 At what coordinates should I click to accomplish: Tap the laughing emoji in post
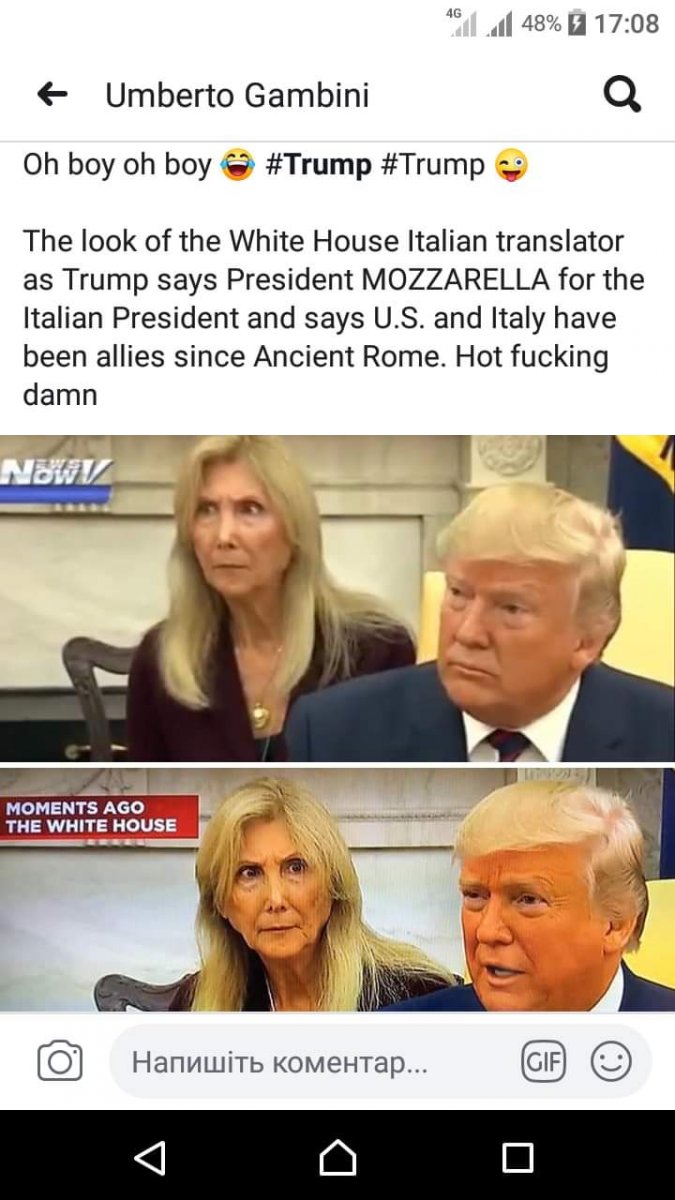click(237, 164)
